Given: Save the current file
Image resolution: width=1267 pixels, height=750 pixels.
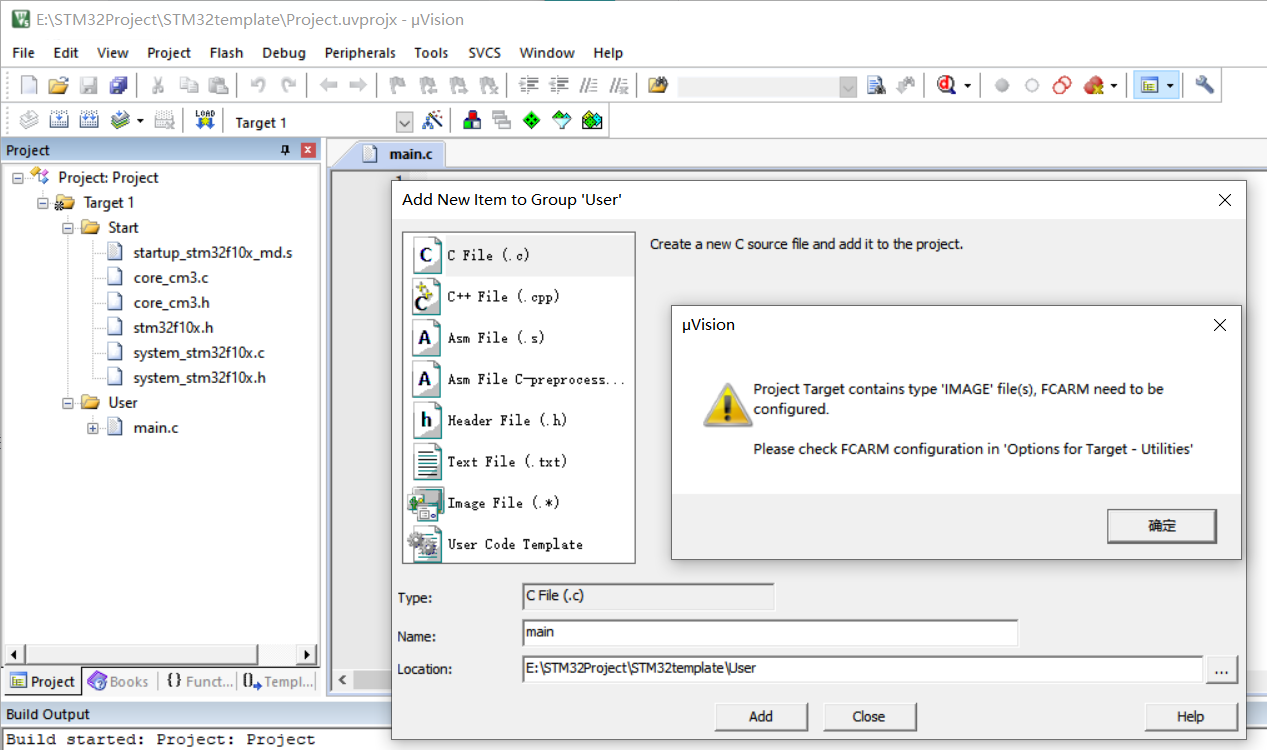Looking at the screenshot, I should point(88,86).
